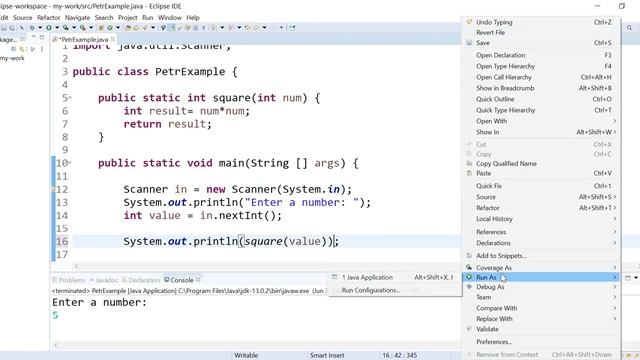640x360 pixels.
Task: Open Run Configurations... from submenu
Action: 395,290
